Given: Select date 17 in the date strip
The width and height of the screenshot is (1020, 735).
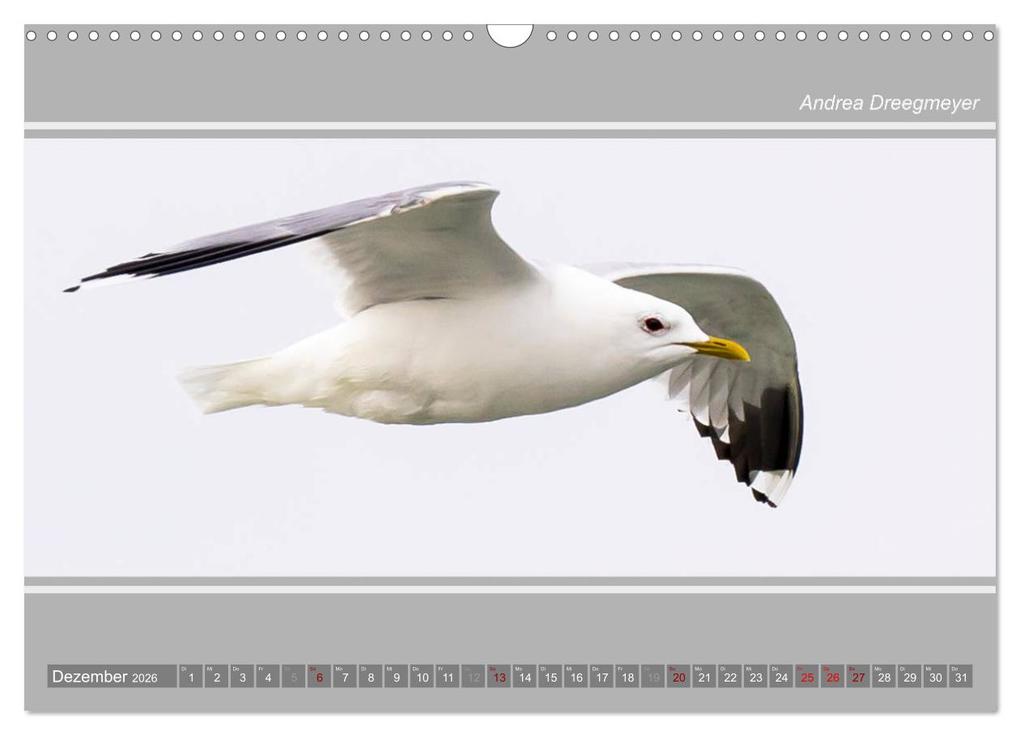Looking at the screenshot, I should [601, 677].
